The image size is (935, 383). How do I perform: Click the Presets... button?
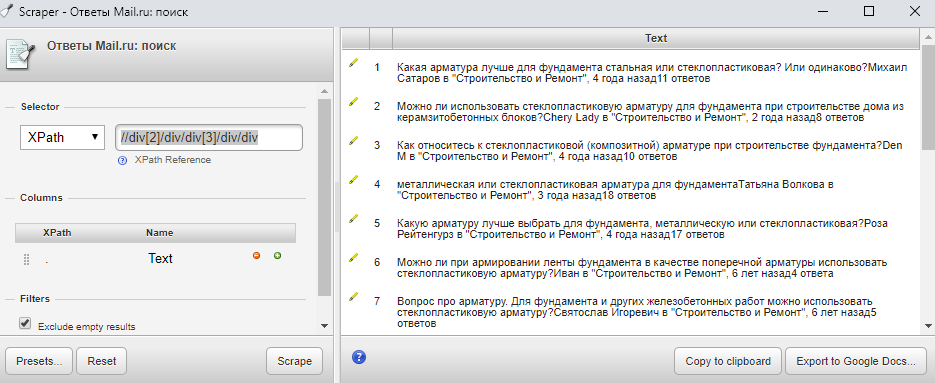point(39,361)
